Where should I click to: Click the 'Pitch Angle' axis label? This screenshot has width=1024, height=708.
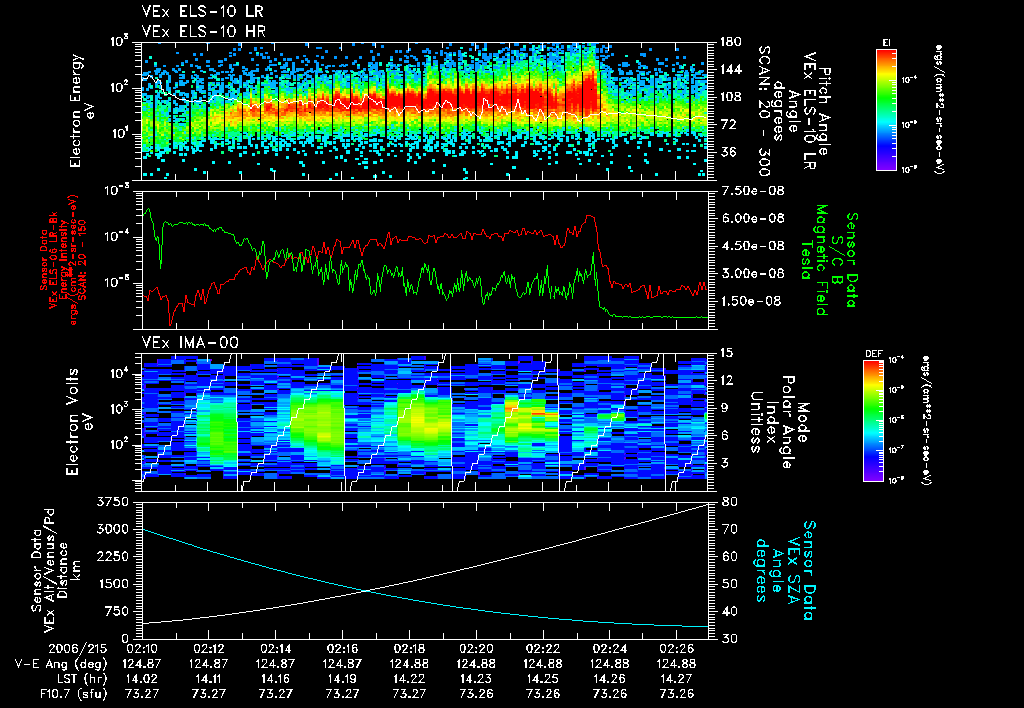[x=824, y=111]
